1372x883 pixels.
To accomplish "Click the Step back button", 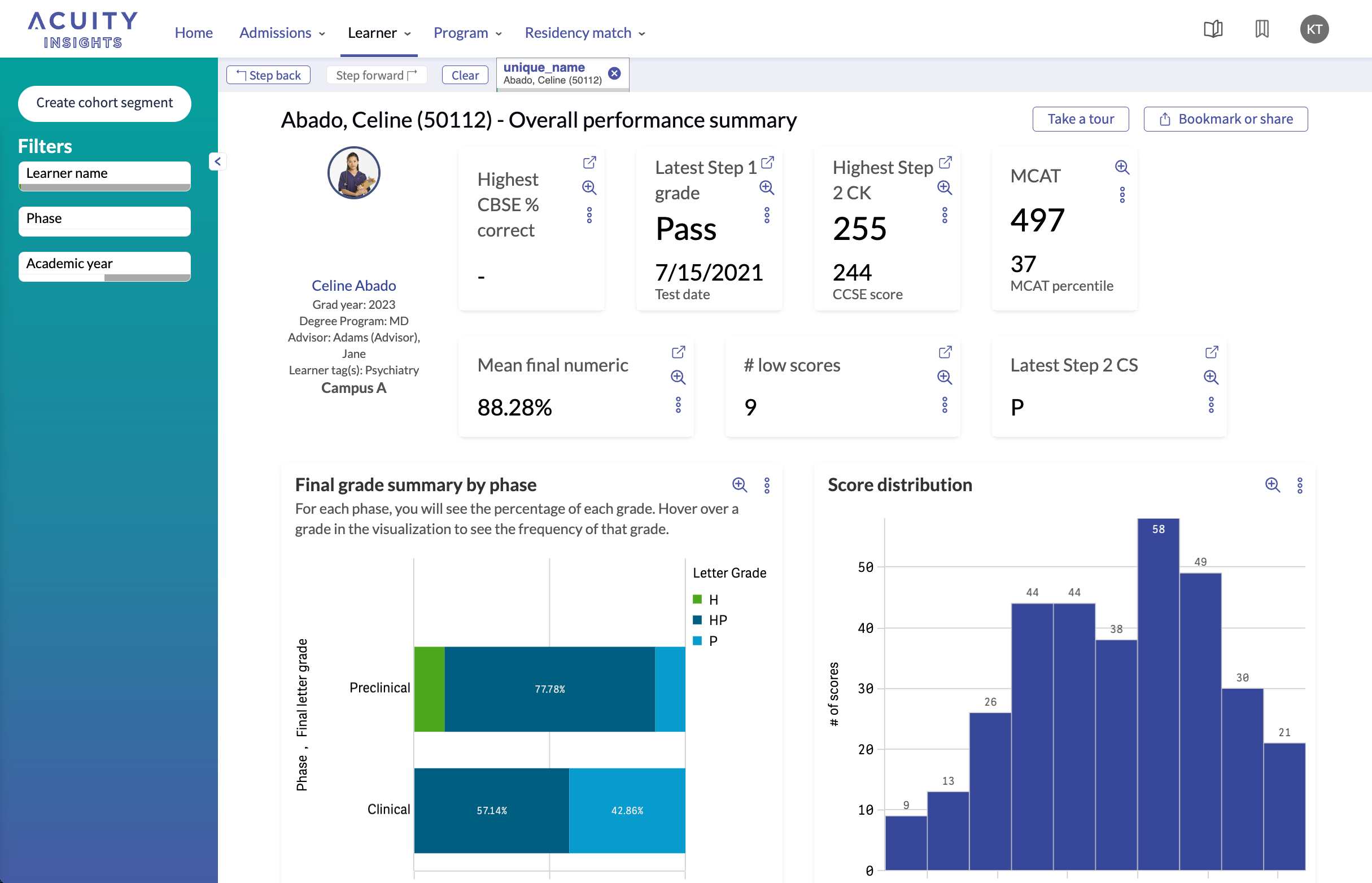I will click(268, 75).
